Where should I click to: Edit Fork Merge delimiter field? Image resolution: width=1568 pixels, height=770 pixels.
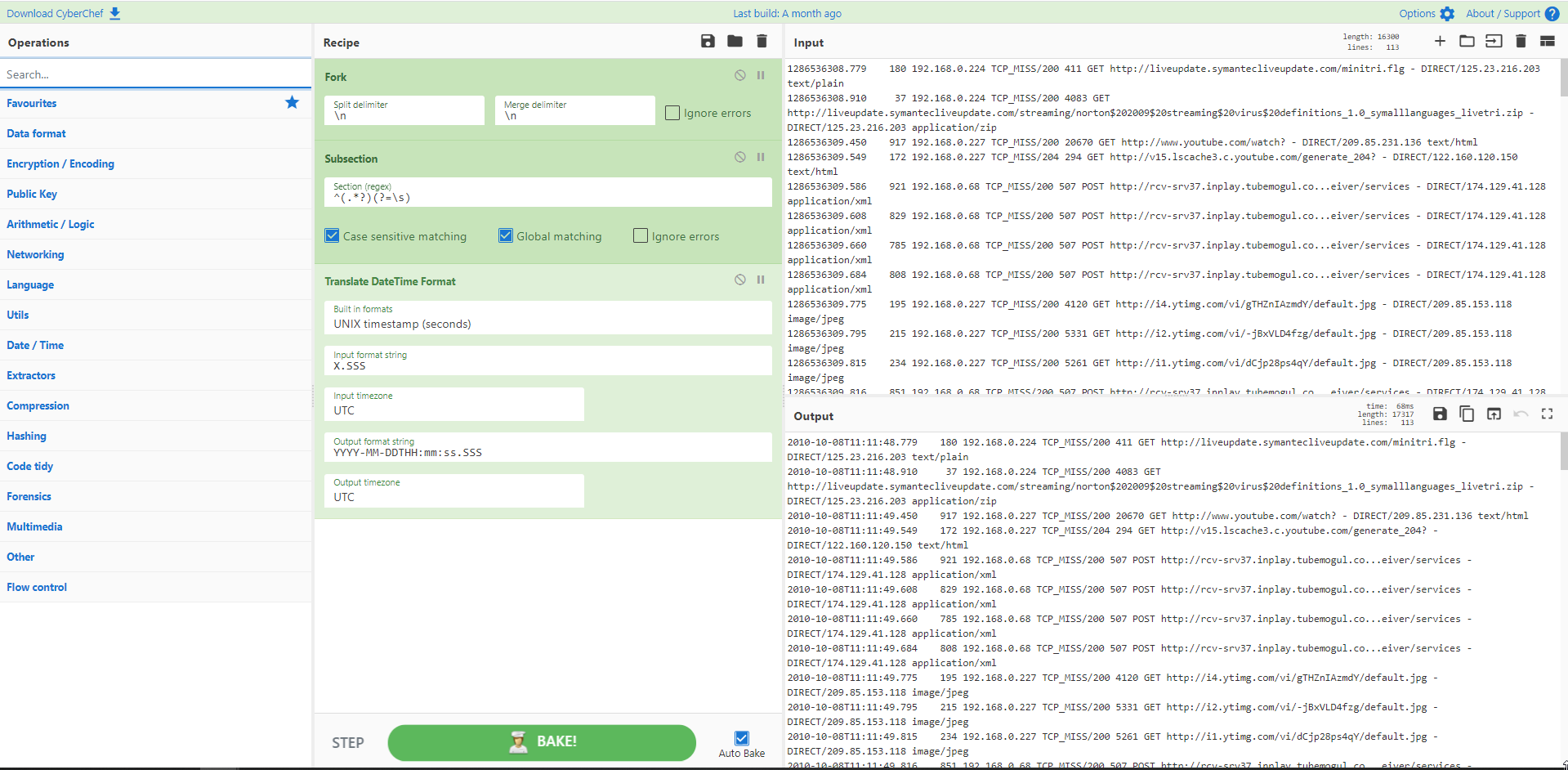(x=574, y=110)
